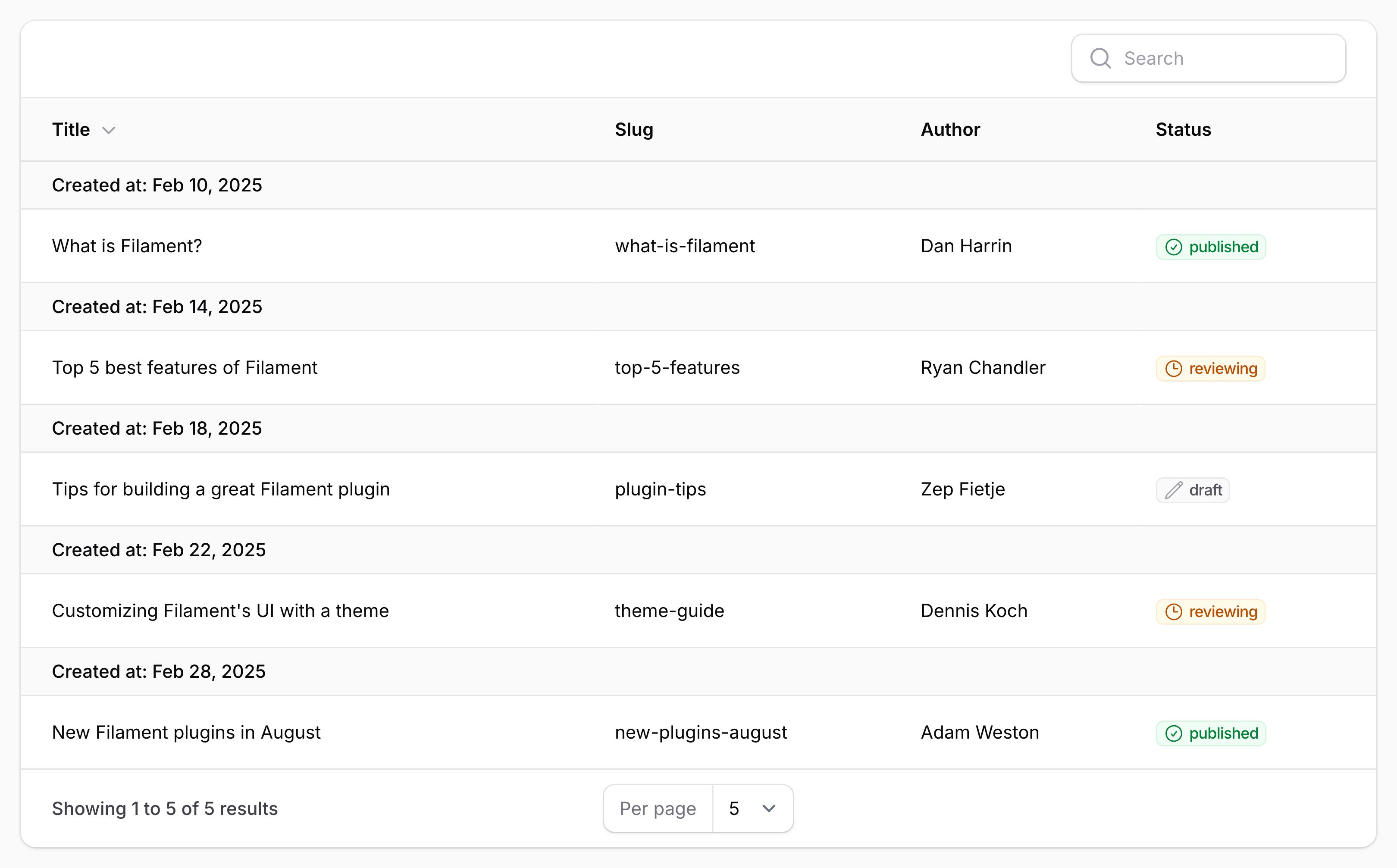
Task: Click the reviewing badge in Dennis Koch's row
Action: pos(1210,612)
